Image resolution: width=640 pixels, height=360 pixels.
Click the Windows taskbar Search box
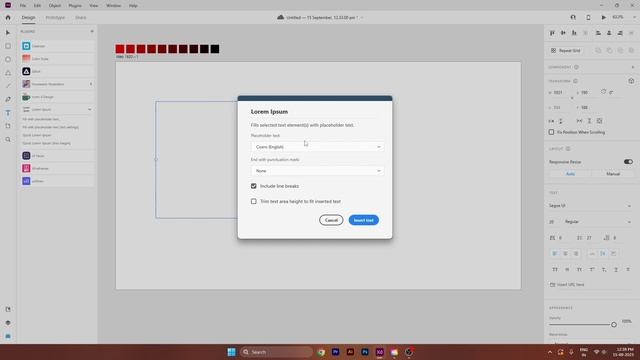(x=276, y=352)
